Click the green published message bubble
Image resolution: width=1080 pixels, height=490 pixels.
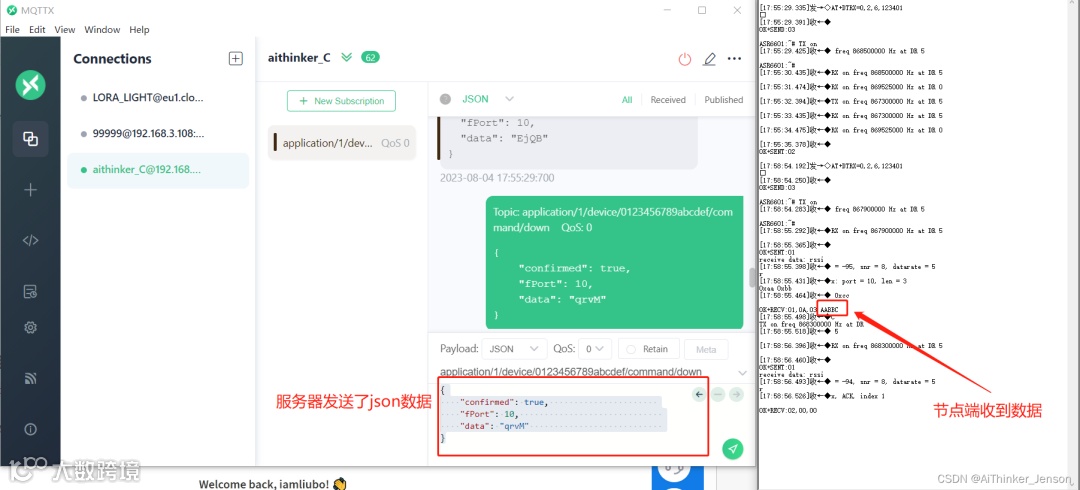point(613,263)
